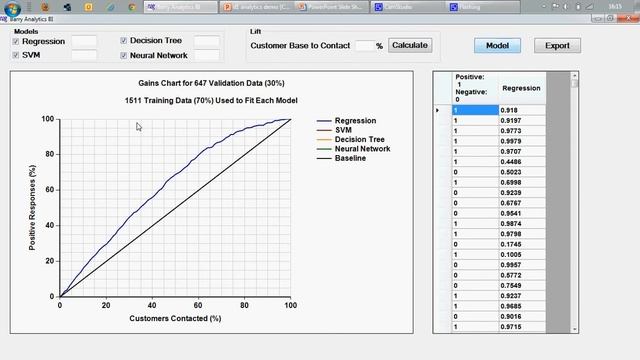Select the Decision Tree legend entry

(351, 140)
